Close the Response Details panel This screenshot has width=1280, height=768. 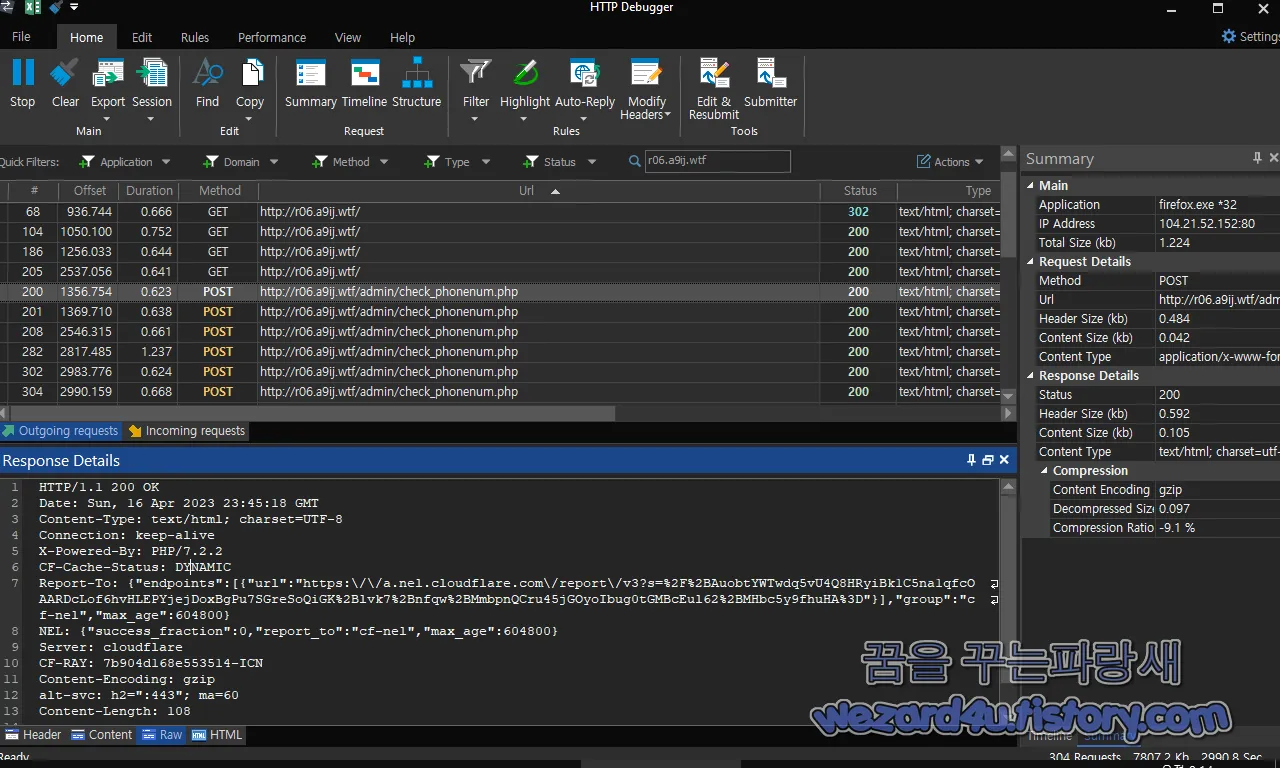(1004, 460)
